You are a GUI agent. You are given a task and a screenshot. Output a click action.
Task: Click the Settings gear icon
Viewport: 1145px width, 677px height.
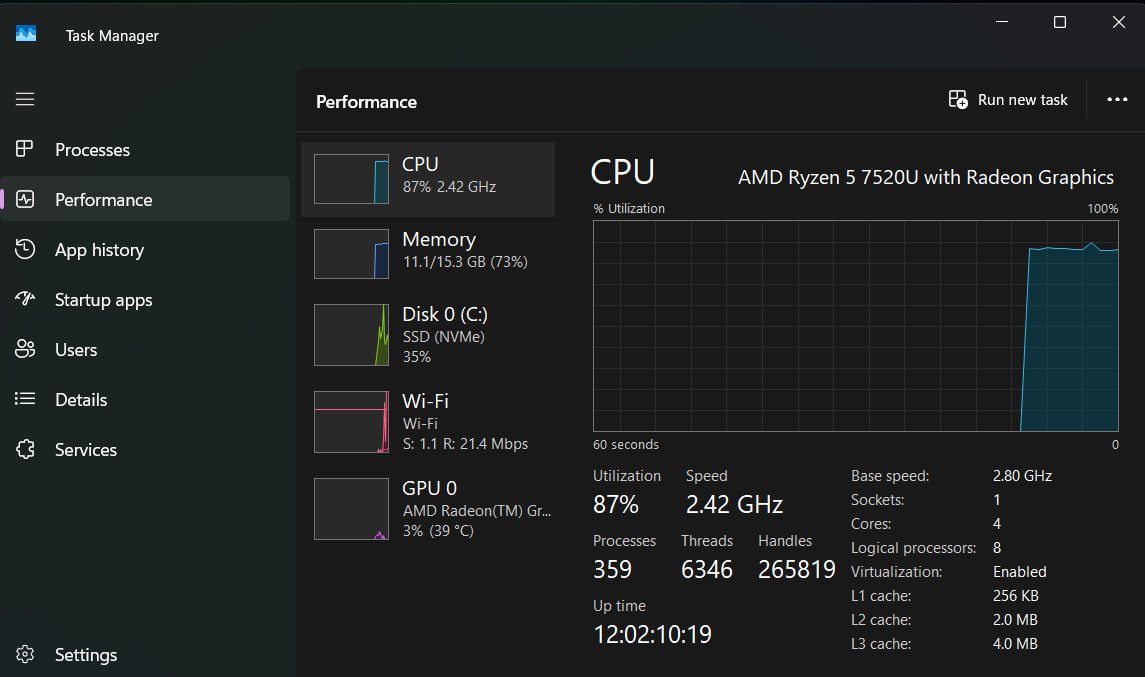click(x=25, y=654)
